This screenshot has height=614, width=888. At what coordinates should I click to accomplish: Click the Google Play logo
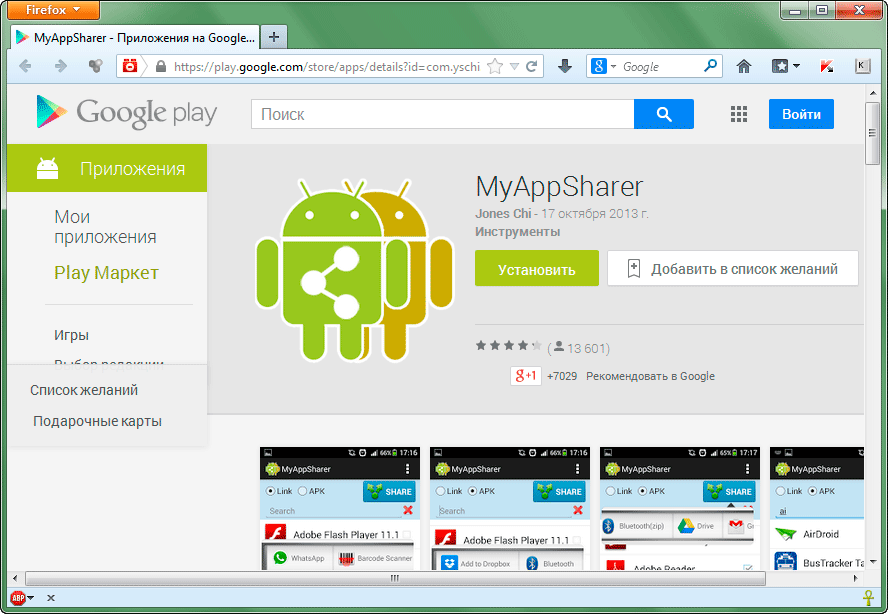pyautogui.click(x=127, y=112)
